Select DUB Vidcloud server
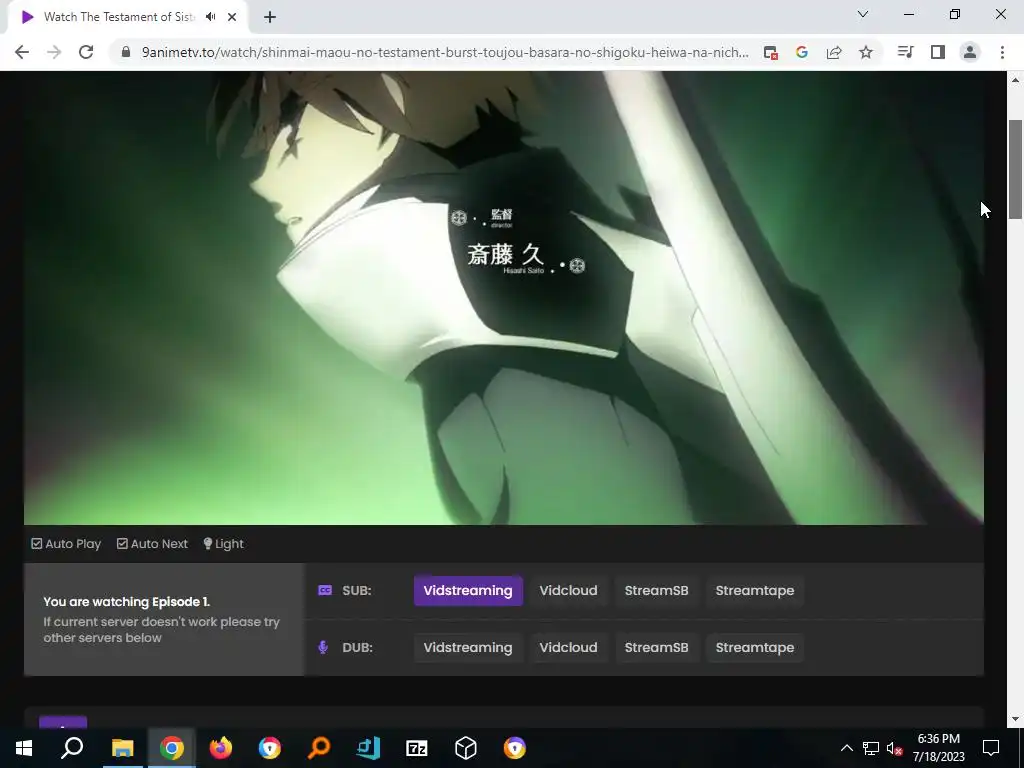The width and height of the screenshot is (1024, 768). [568, 648]
